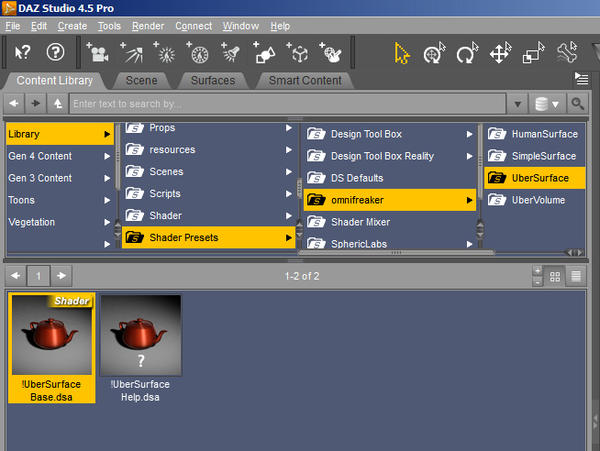Image resolution: width=600 pixels, height=451 pixels.
Task: Open the search history dropdown arrow
Action: [x=517, y=104]
